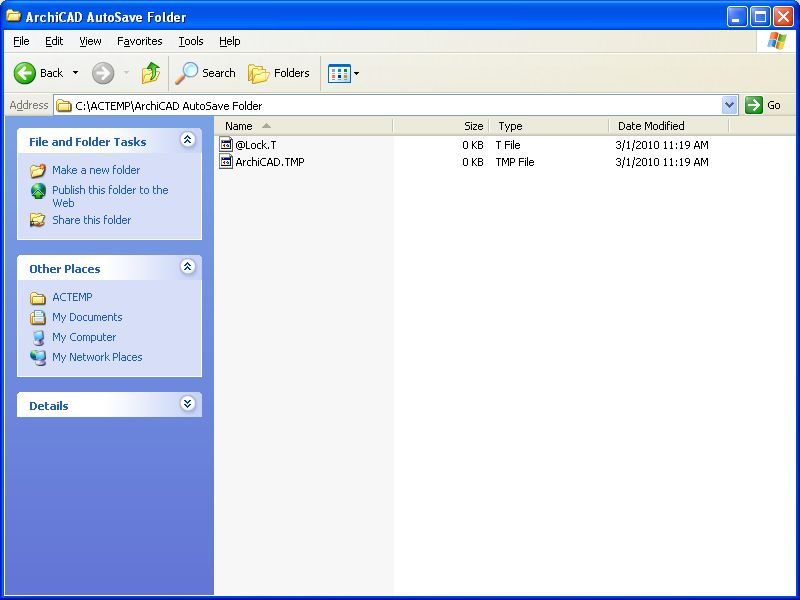Select the ArchiCAD.TMP file icon
Viewport: 800px width, 600px height.
(x=228, y=162)
